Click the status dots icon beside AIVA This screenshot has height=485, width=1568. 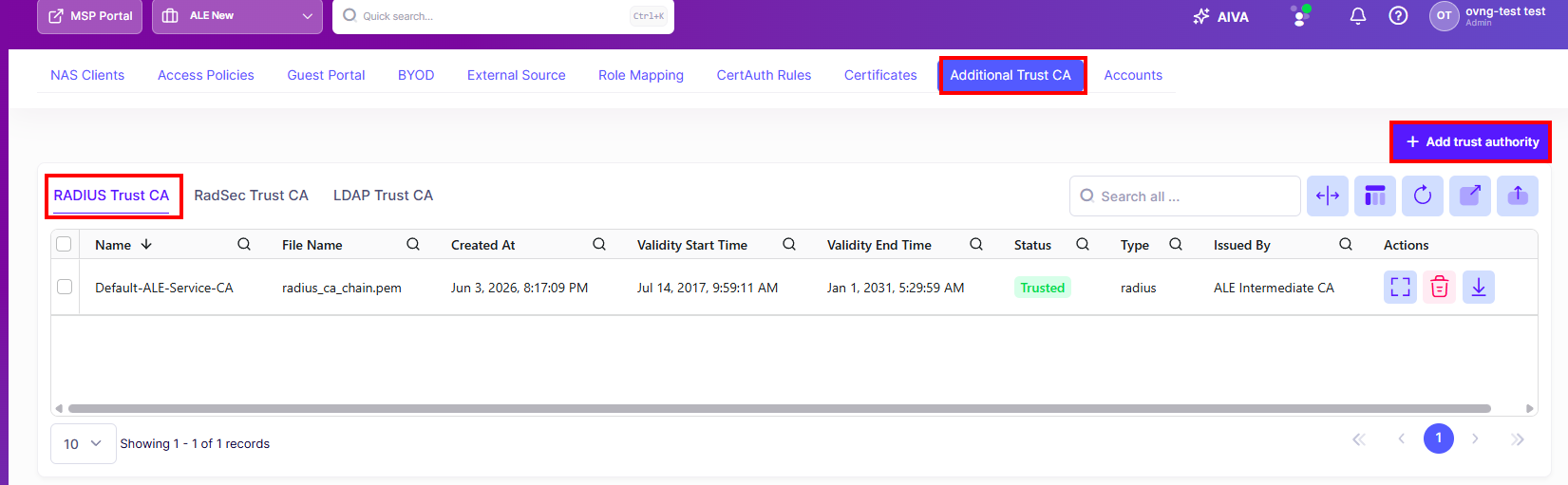tap(1300, 15)
